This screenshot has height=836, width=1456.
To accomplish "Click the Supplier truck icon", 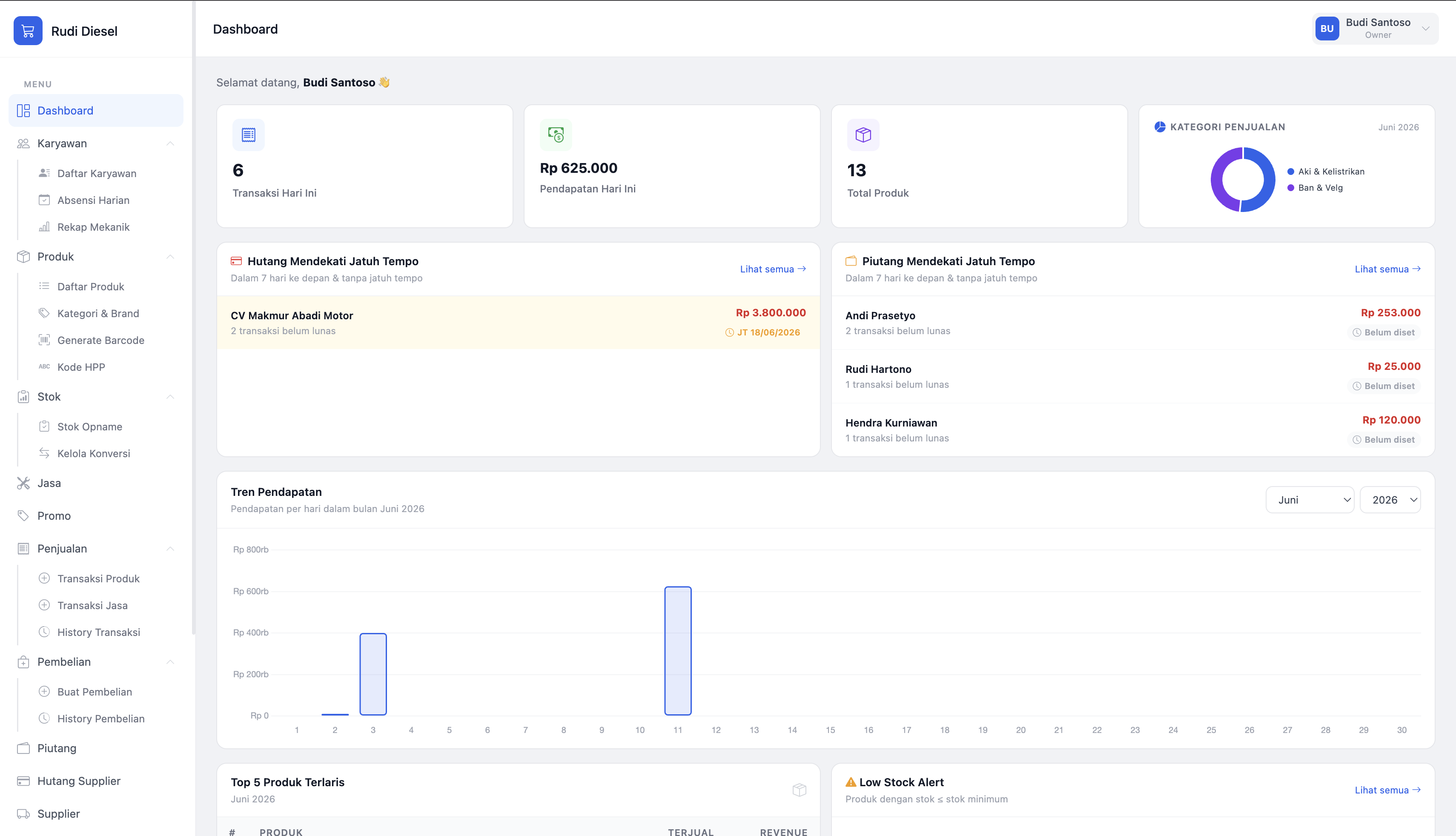I will [x=23, y=813].
